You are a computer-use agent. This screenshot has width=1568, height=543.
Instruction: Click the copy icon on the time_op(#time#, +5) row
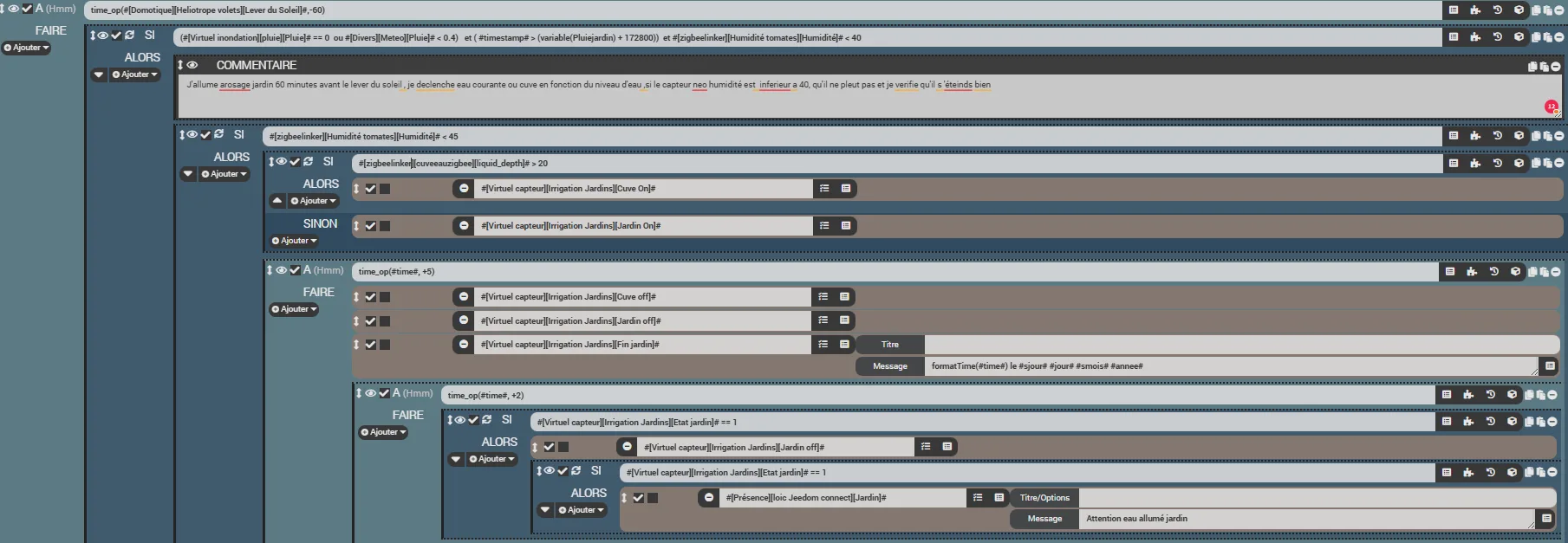[x=1533, y=272]
